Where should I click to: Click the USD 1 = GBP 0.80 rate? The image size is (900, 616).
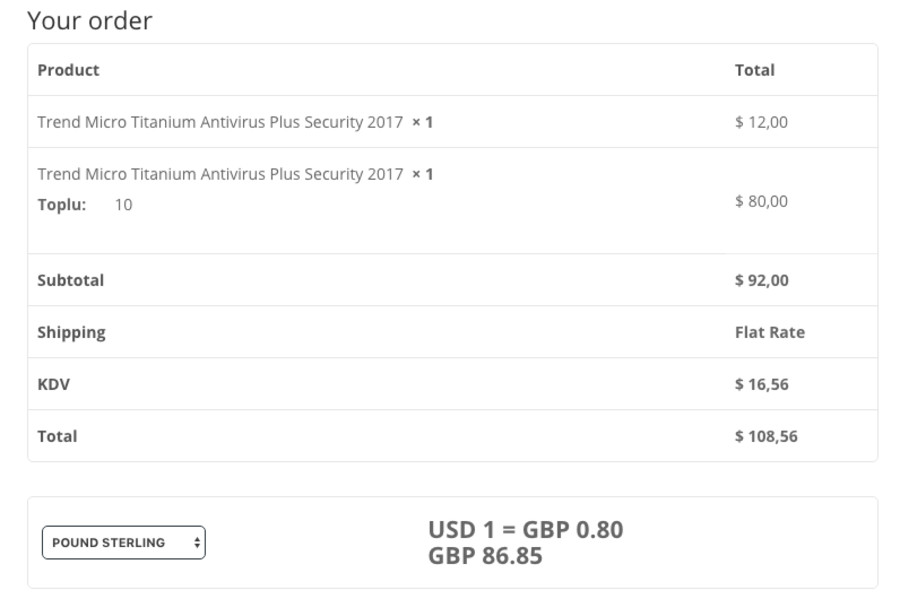[x=525, y=529]
